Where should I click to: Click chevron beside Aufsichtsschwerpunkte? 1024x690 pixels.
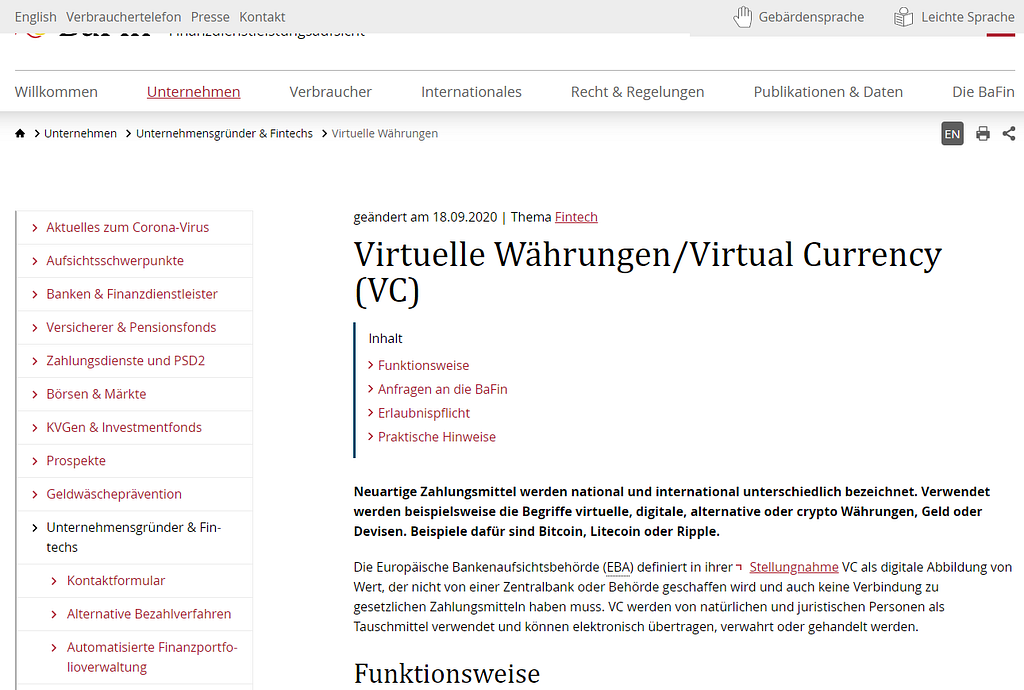pos(35,261)
